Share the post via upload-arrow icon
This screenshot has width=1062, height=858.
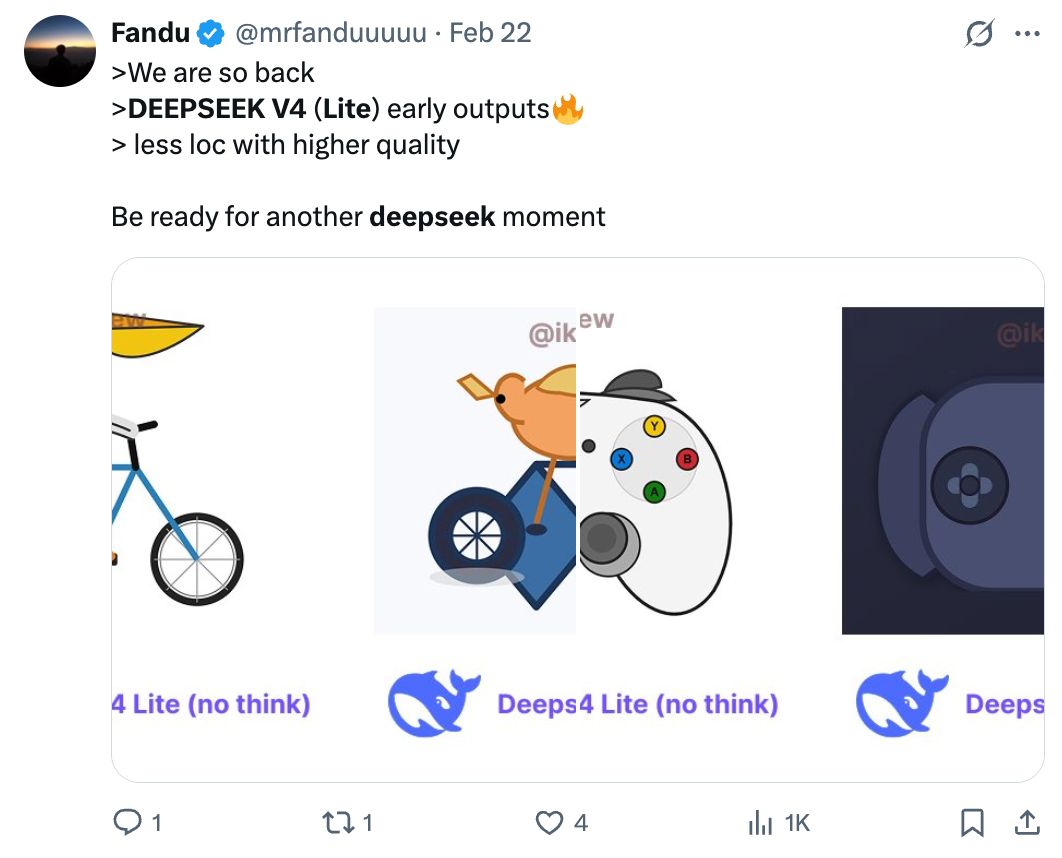pyautogui.click(x=1027, y=822)
